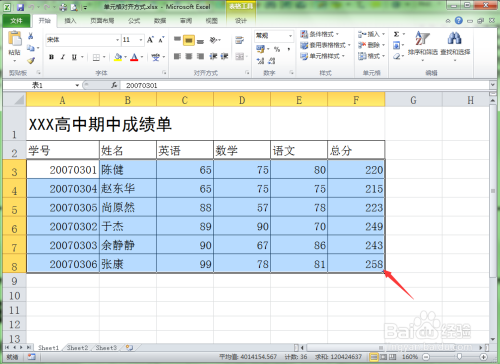This screenshot has height=364, width=500.
Task: Click the Undo arrow icon
Action: [32, 7]
